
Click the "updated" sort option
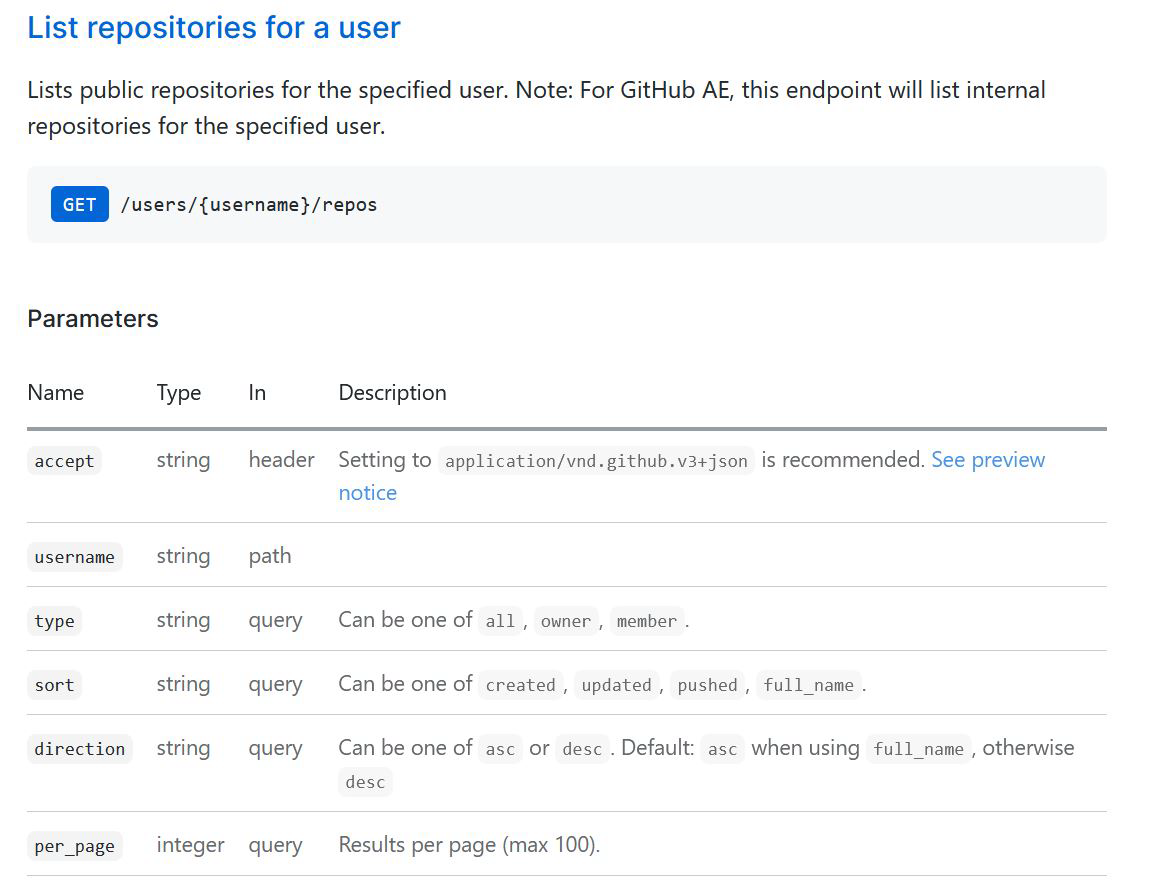coord(616,685)
